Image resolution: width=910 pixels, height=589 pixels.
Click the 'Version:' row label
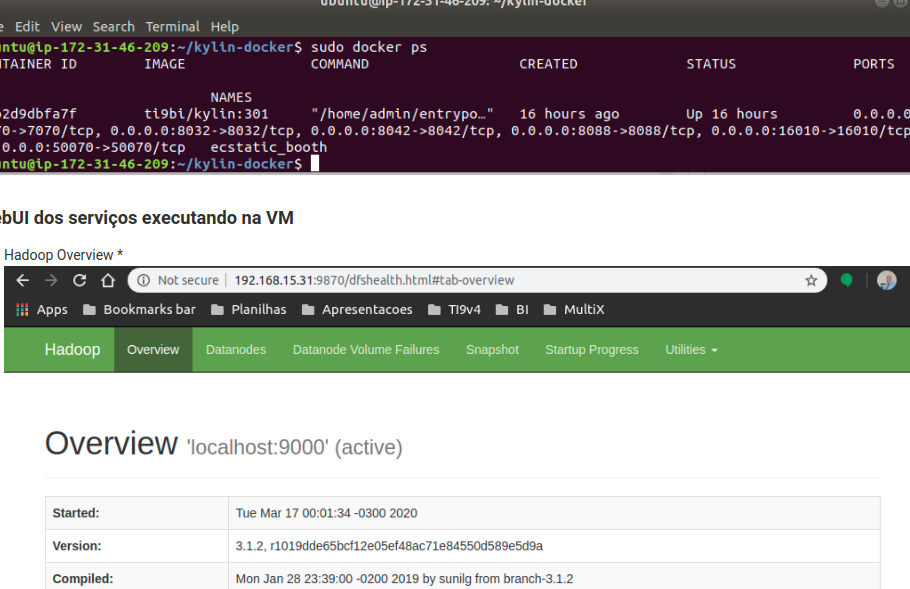click(x=77, y=546)
